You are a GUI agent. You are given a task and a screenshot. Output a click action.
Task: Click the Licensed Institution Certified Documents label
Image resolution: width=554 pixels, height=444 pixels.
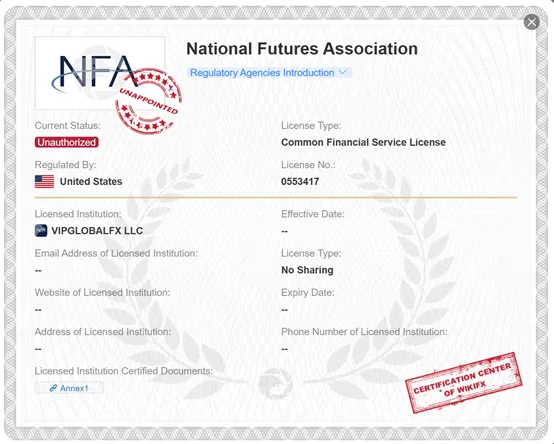tap(124, 371)
